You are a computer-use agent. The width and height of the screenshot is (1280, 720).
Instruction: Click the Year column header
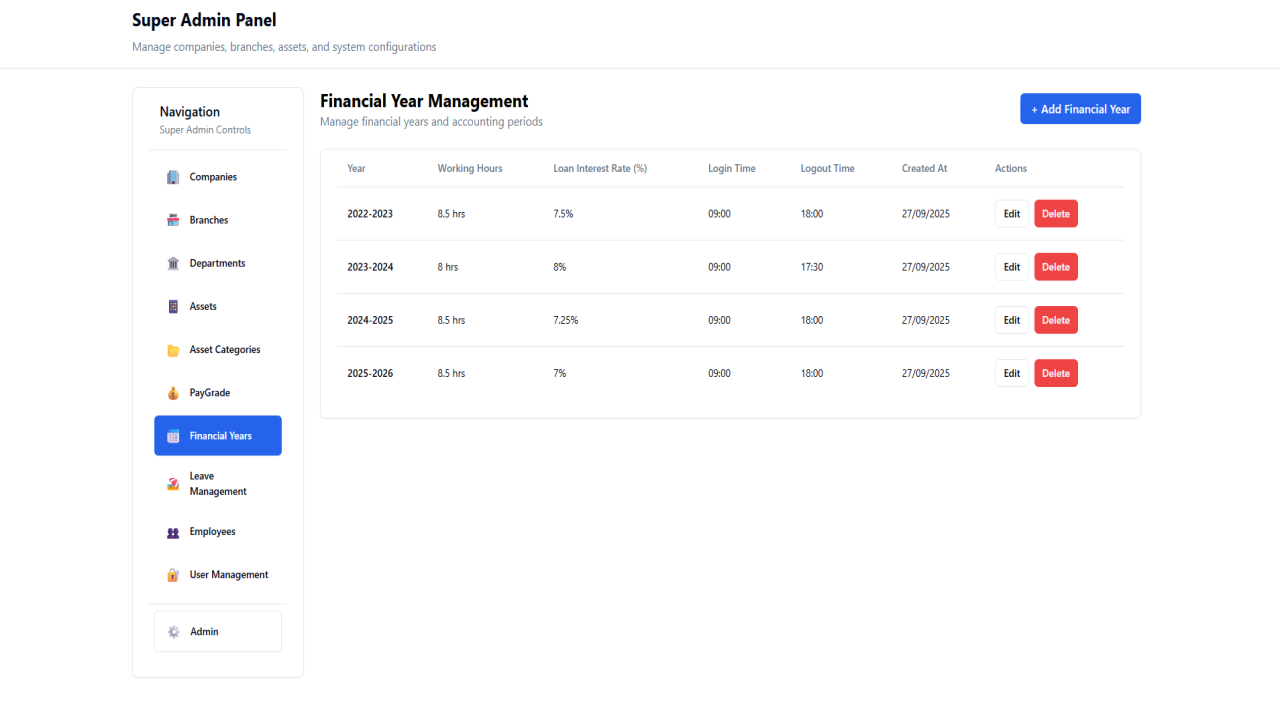coord(356,169)
